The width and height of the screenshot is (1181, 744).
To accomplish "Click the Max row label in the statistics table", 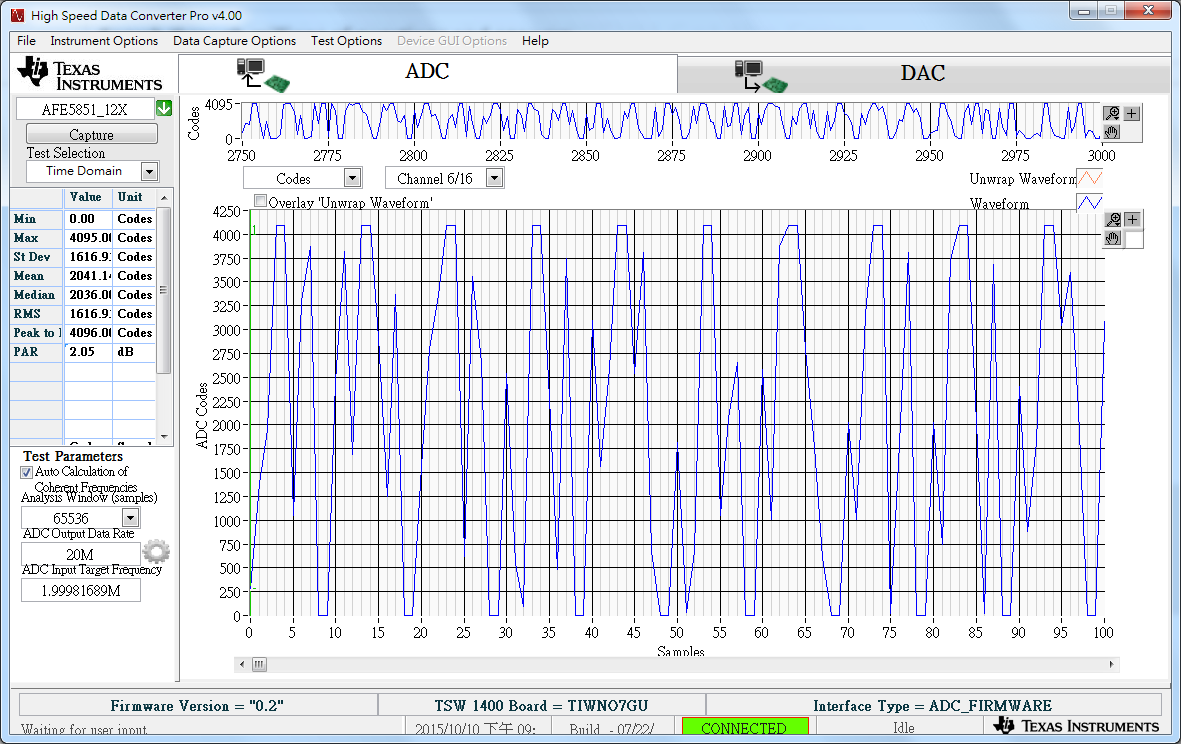I will [36, 238].
